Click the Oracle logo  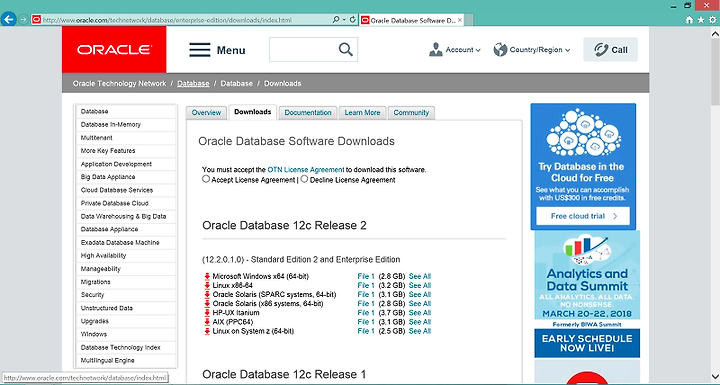click(x=114, y=50)
